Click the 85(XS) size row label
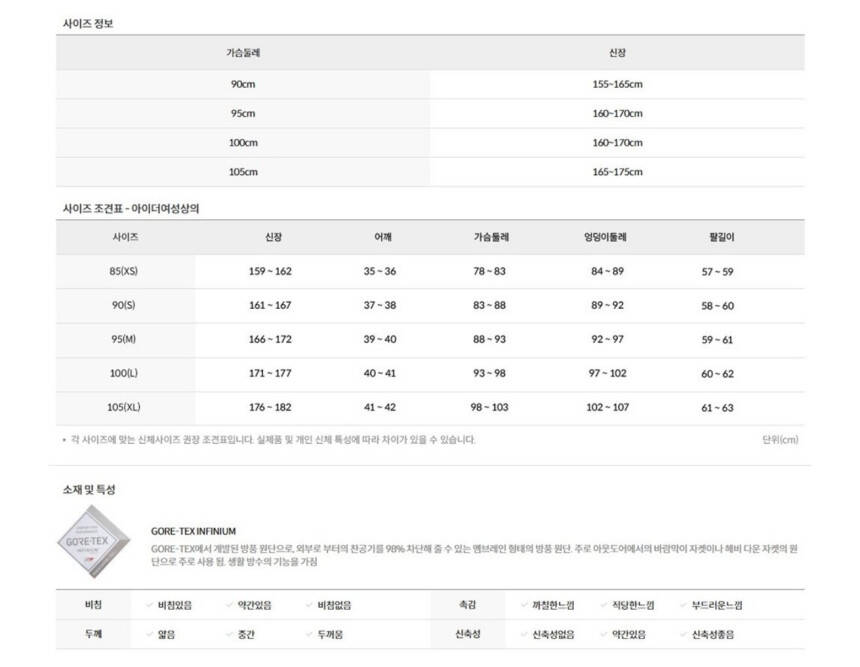The width and height of the screenshot is (860, 667). tap(125, 271)
